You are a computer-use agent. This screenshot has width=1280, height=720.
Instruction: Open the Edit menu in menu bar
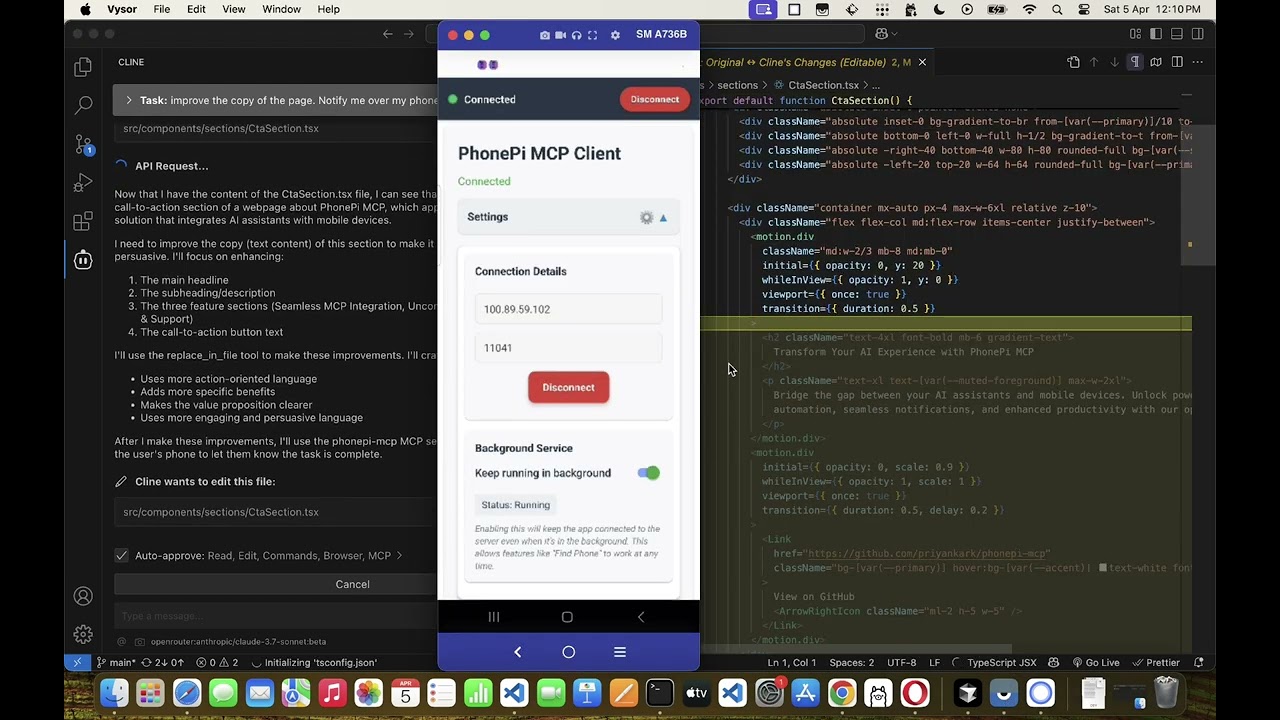[x=196, y=9]
